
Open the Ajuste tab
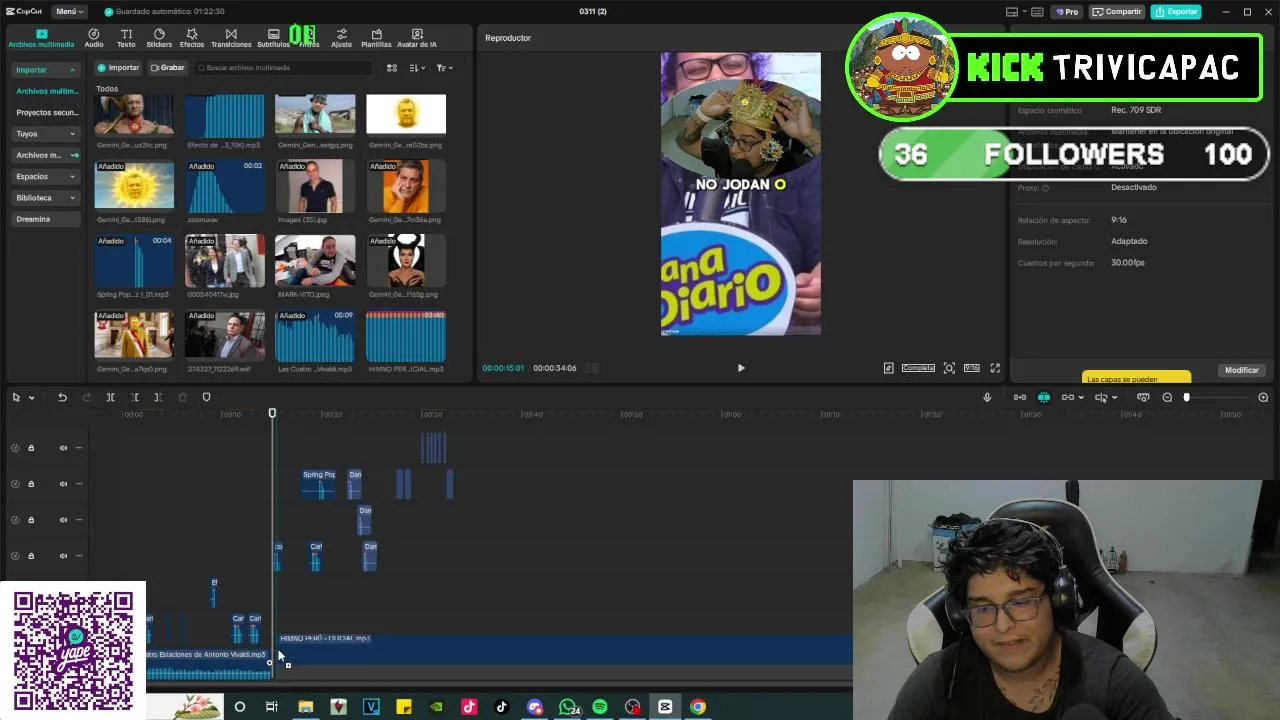pos(341,38)
